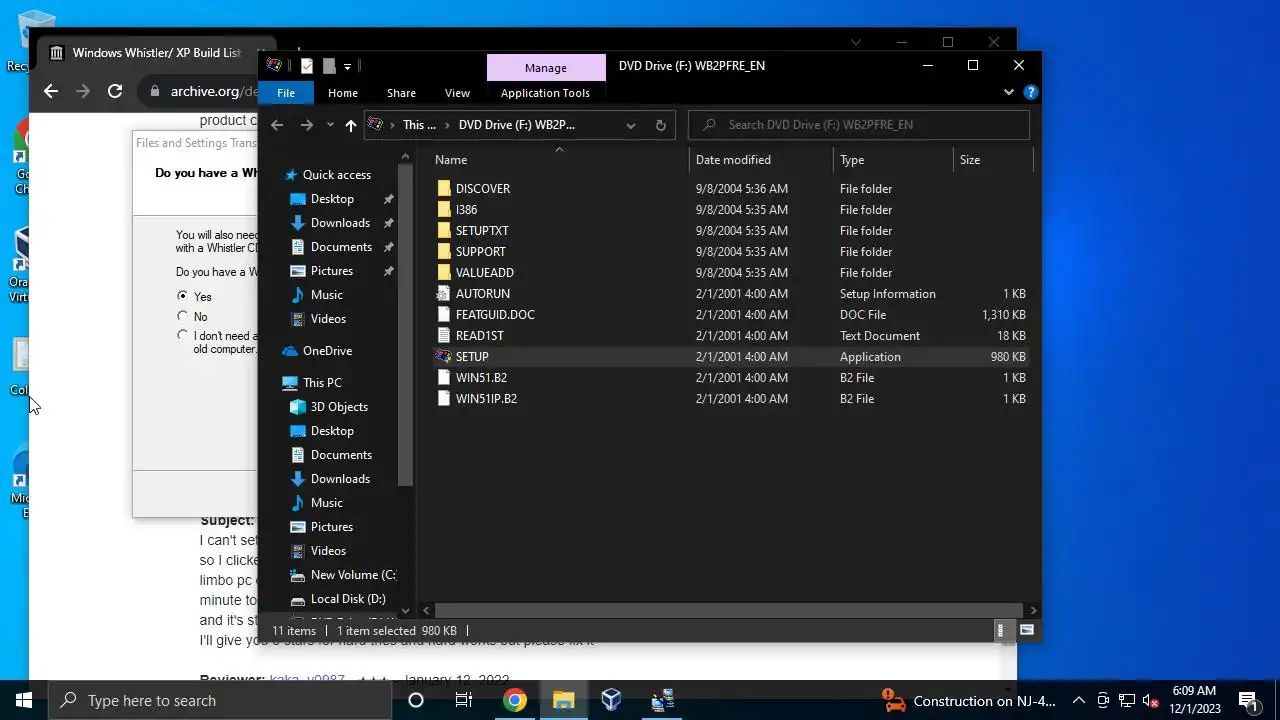Click the volume muted tray icon

(x=1151, y=700)
